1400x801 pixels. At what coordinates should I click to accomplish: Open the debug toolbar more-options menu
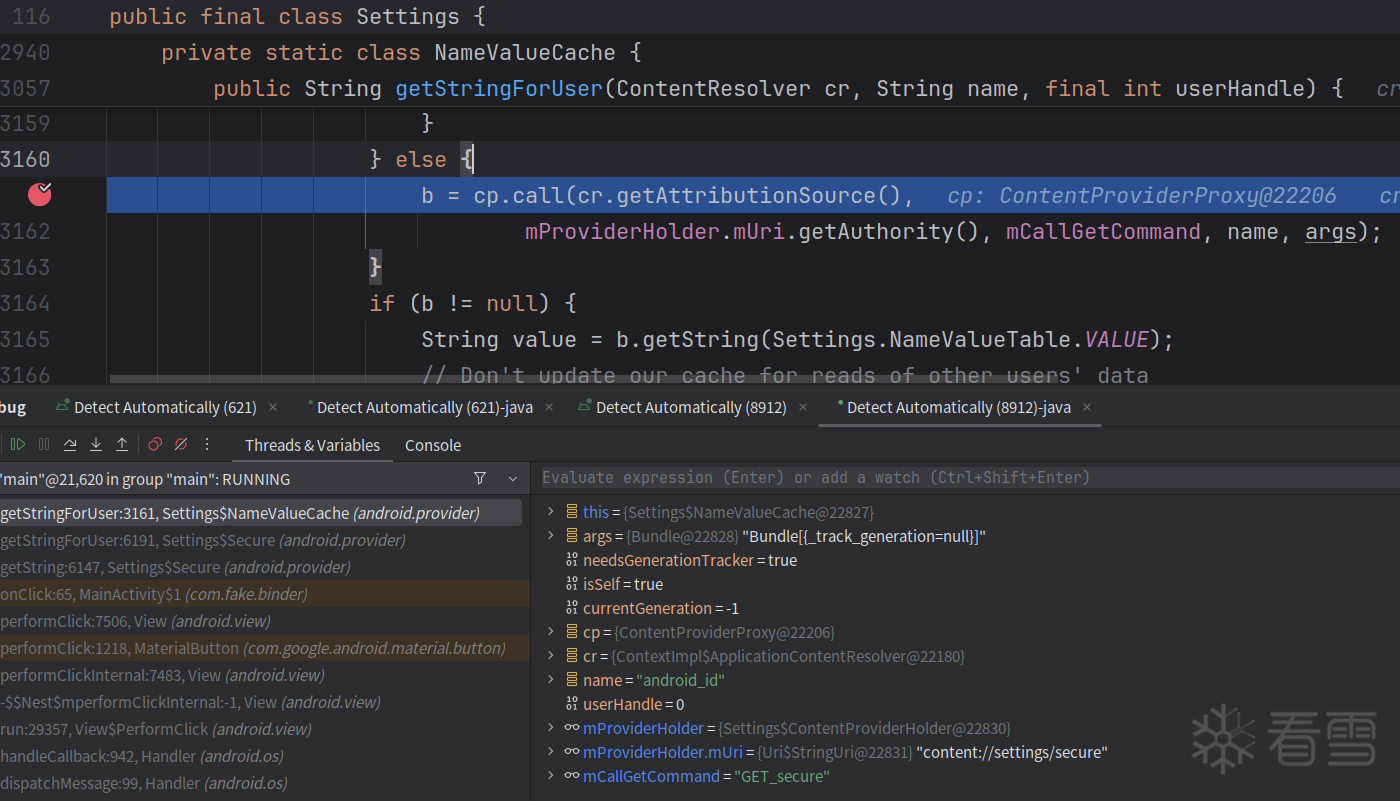click(x=207, y=445)
